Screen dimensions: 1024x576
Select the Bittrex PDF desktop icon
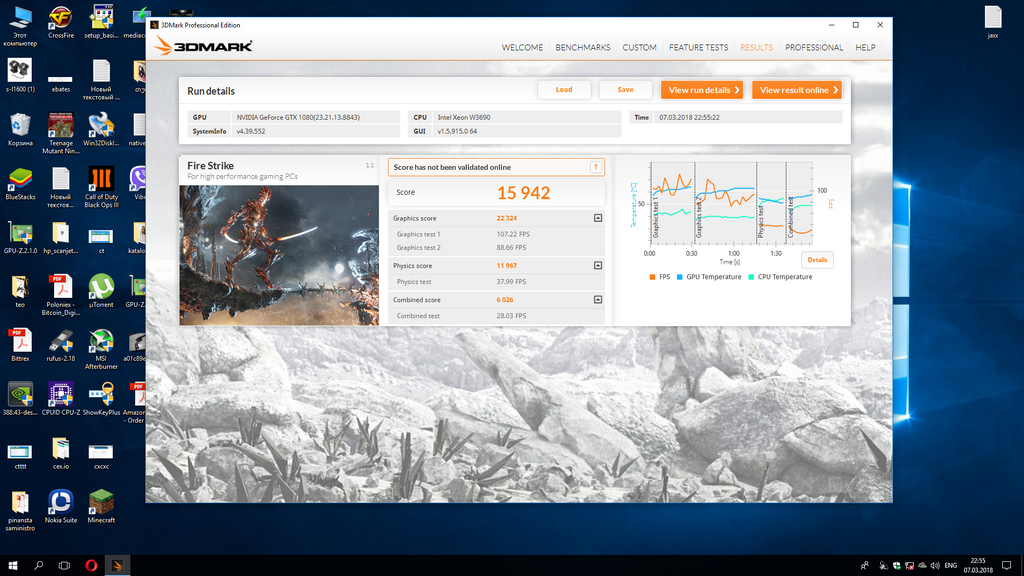[x=20, y=345]
